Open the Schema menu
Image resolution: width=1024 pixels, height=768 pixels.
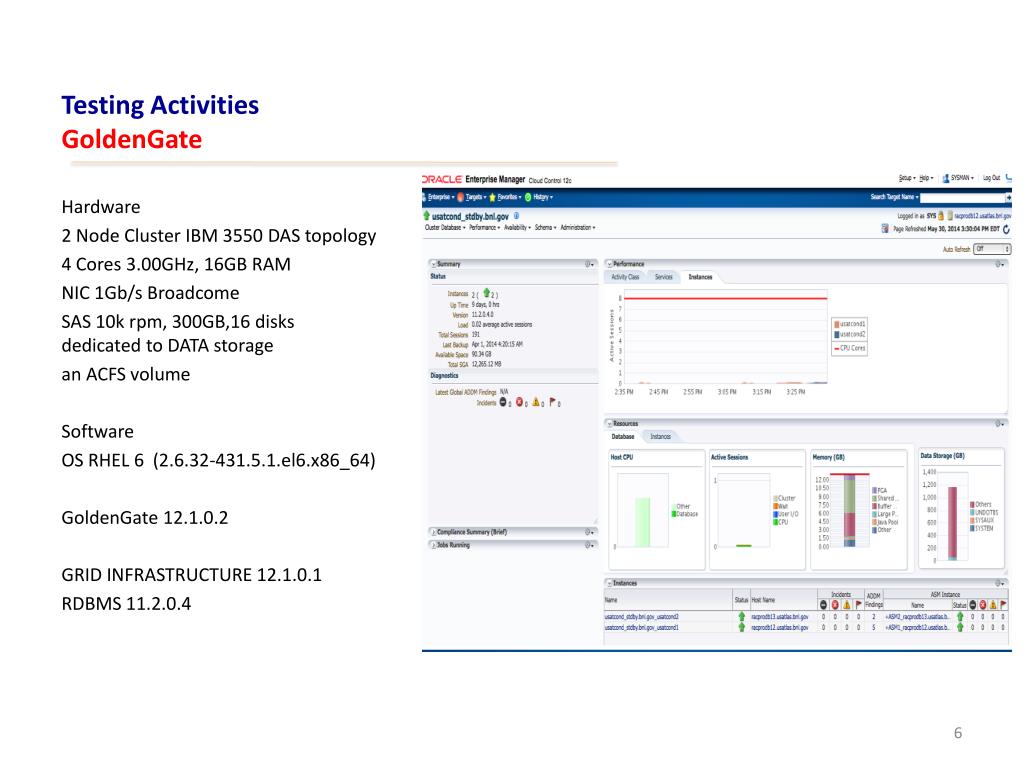546,228
